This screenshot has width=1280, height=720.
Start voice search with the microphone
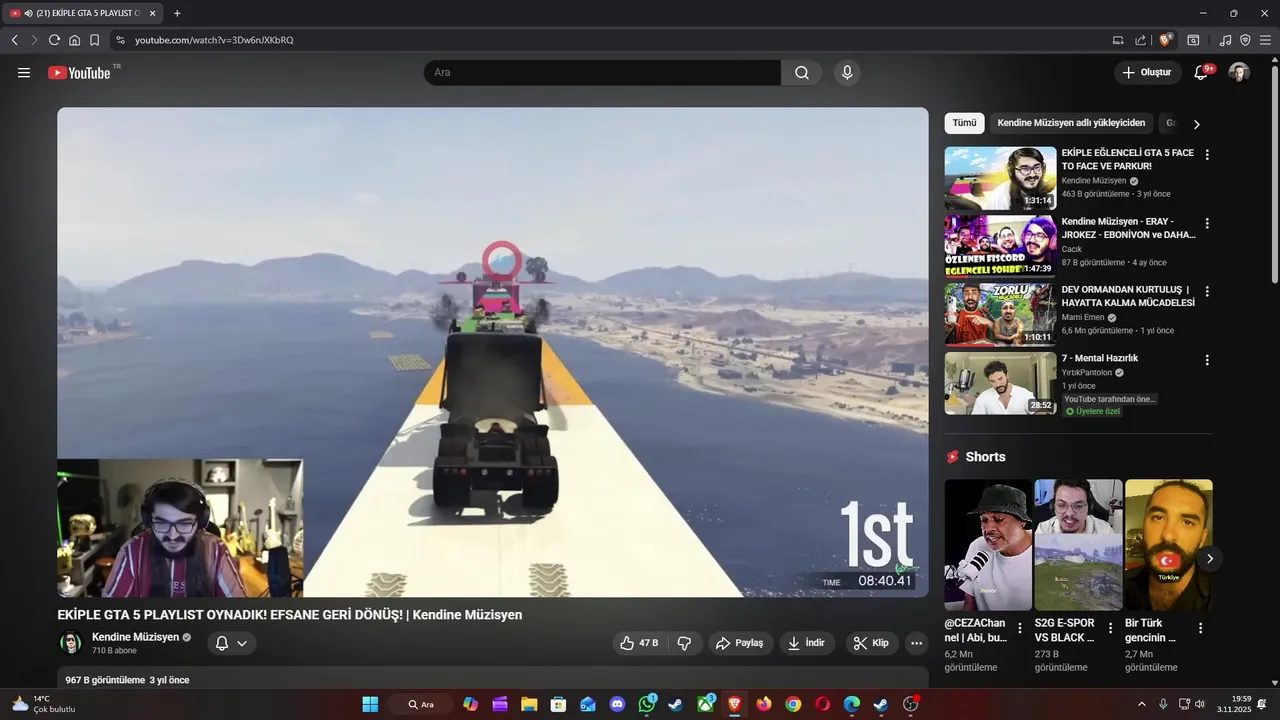pyautogui.click(x=847, y=72)
